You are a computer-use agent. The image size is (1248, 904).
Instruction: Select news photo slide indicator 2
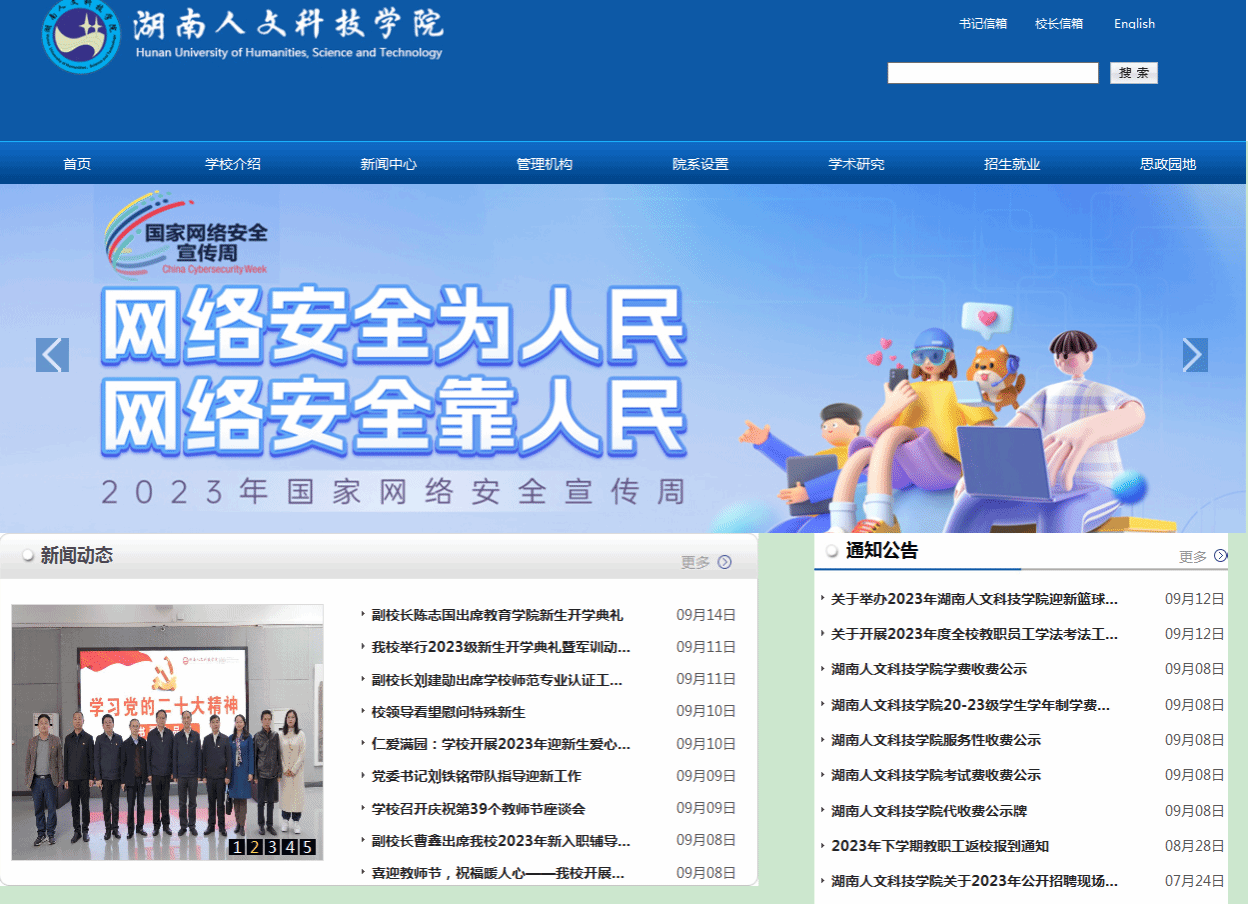tap(255, 848)
